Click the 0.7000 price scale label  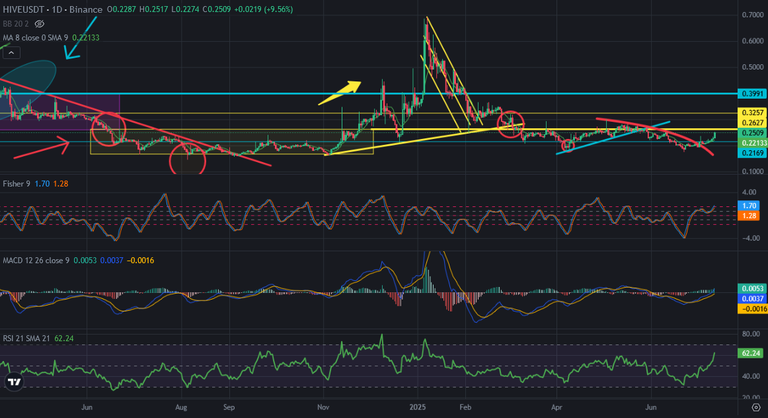click(753, 15)
